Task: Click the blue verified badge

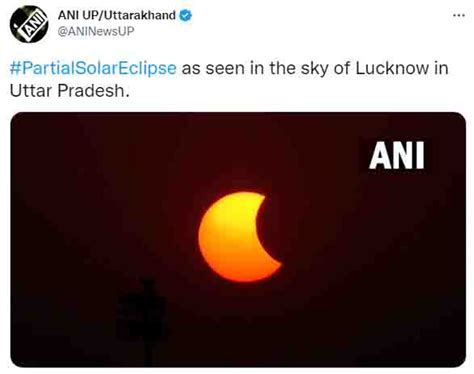Action: 186,15
